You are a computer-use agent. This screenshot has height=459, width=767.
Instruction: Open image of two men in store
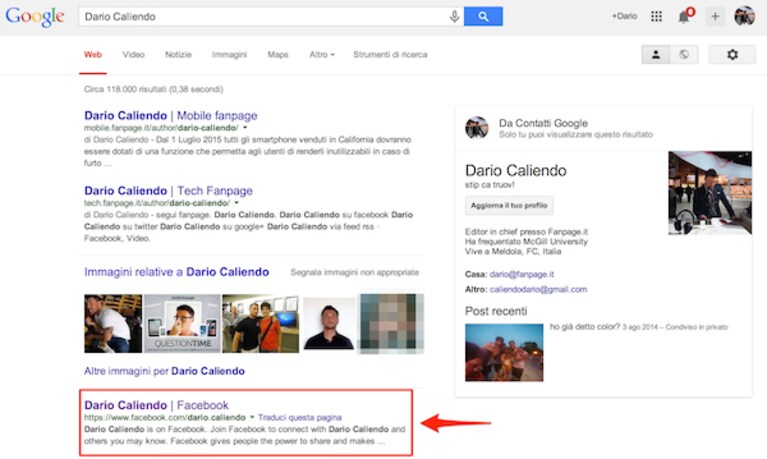[x=260, y=323]
